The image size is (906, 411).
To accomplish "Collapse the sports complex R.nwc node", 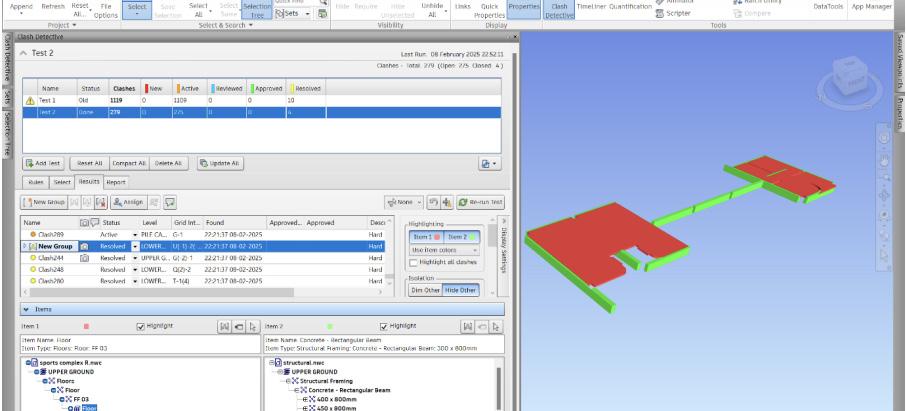I will (28, 362).
